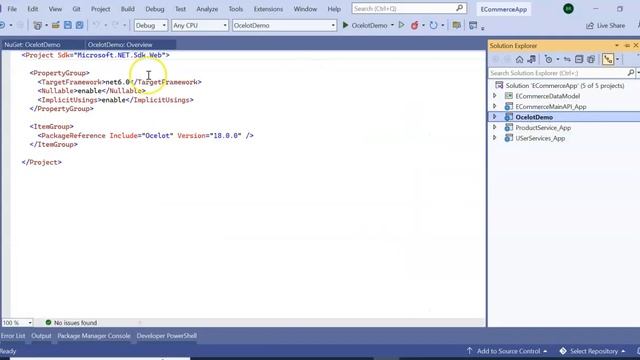The image size is (640, 360).
Task: Open the View menu
Action: click(55, 9)
